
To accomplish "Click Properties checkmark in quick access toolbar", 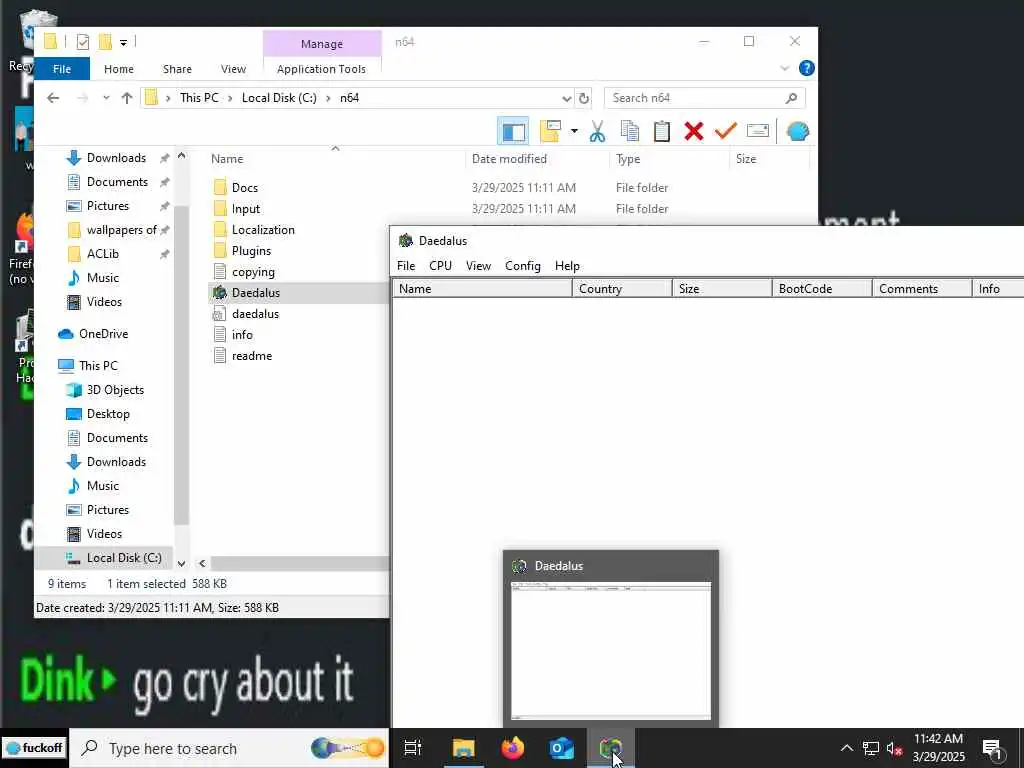I will 82,42.
